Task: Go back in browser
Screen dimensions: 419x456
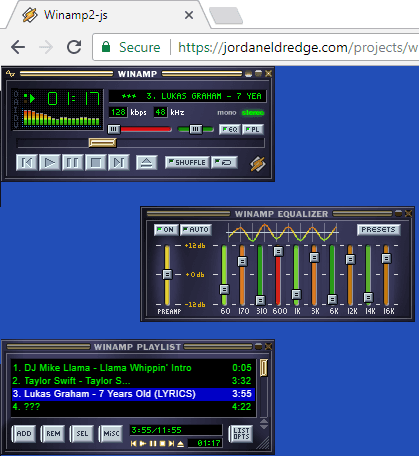Action: 18,47
